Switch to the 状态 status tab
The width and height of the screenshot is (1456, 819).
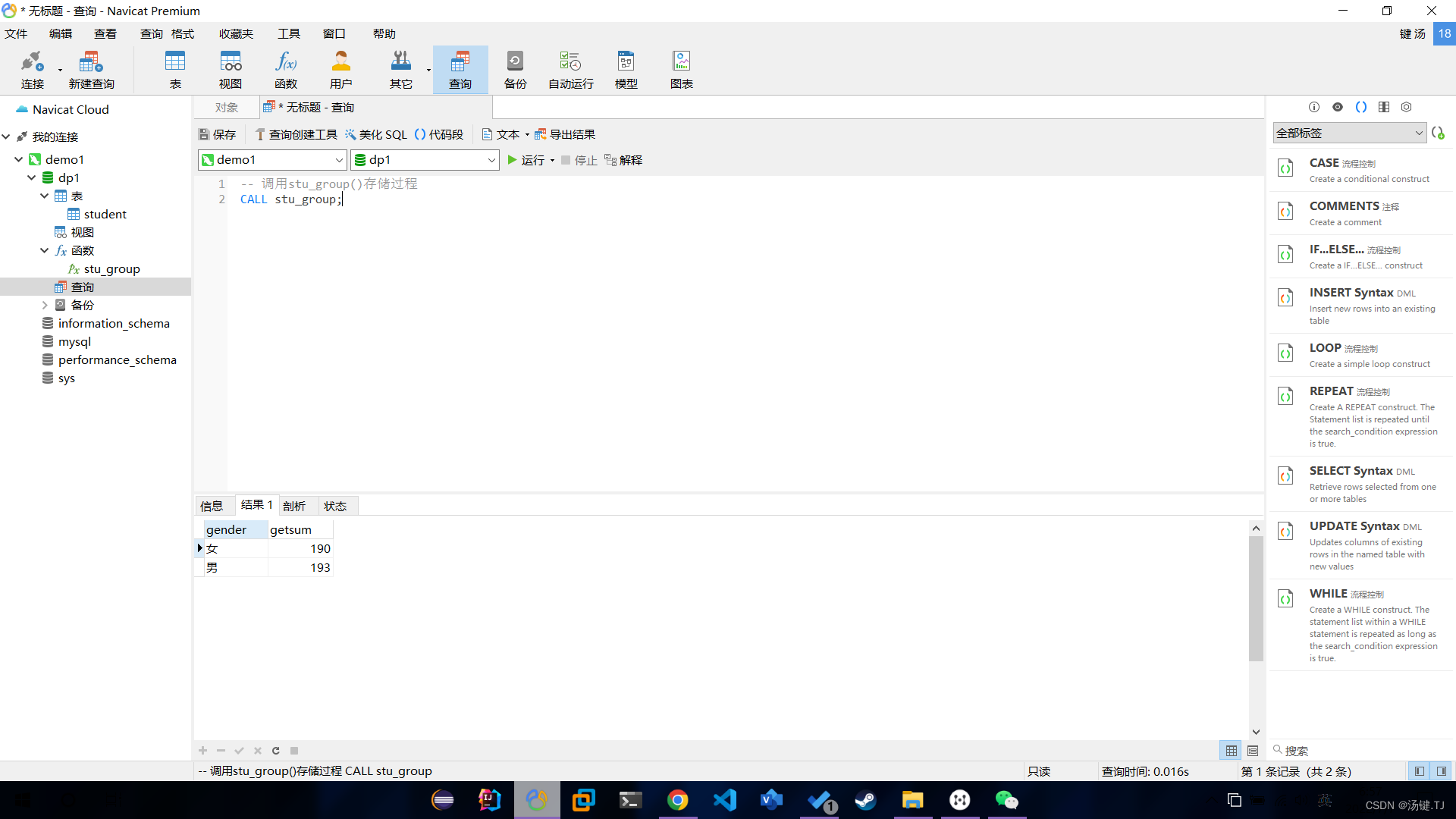335,505
